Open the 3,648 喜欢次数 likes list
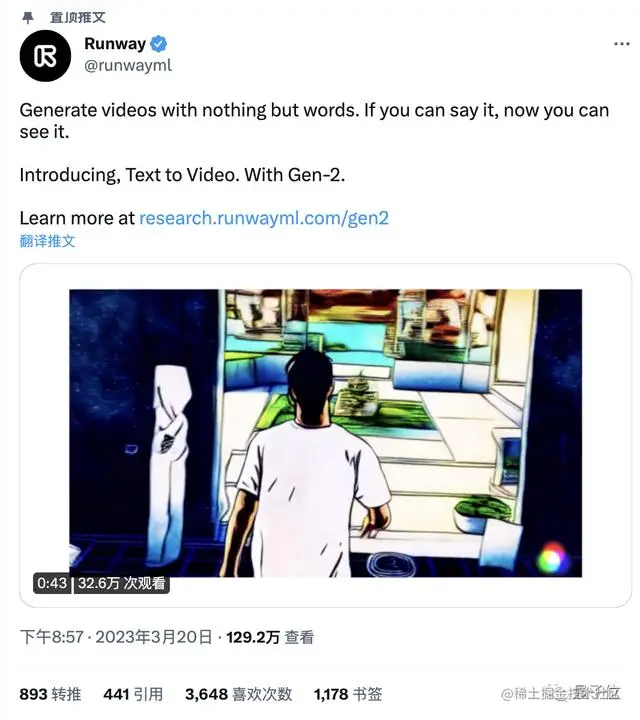Viewport: 640px width, 720px height. pos(239,694)
